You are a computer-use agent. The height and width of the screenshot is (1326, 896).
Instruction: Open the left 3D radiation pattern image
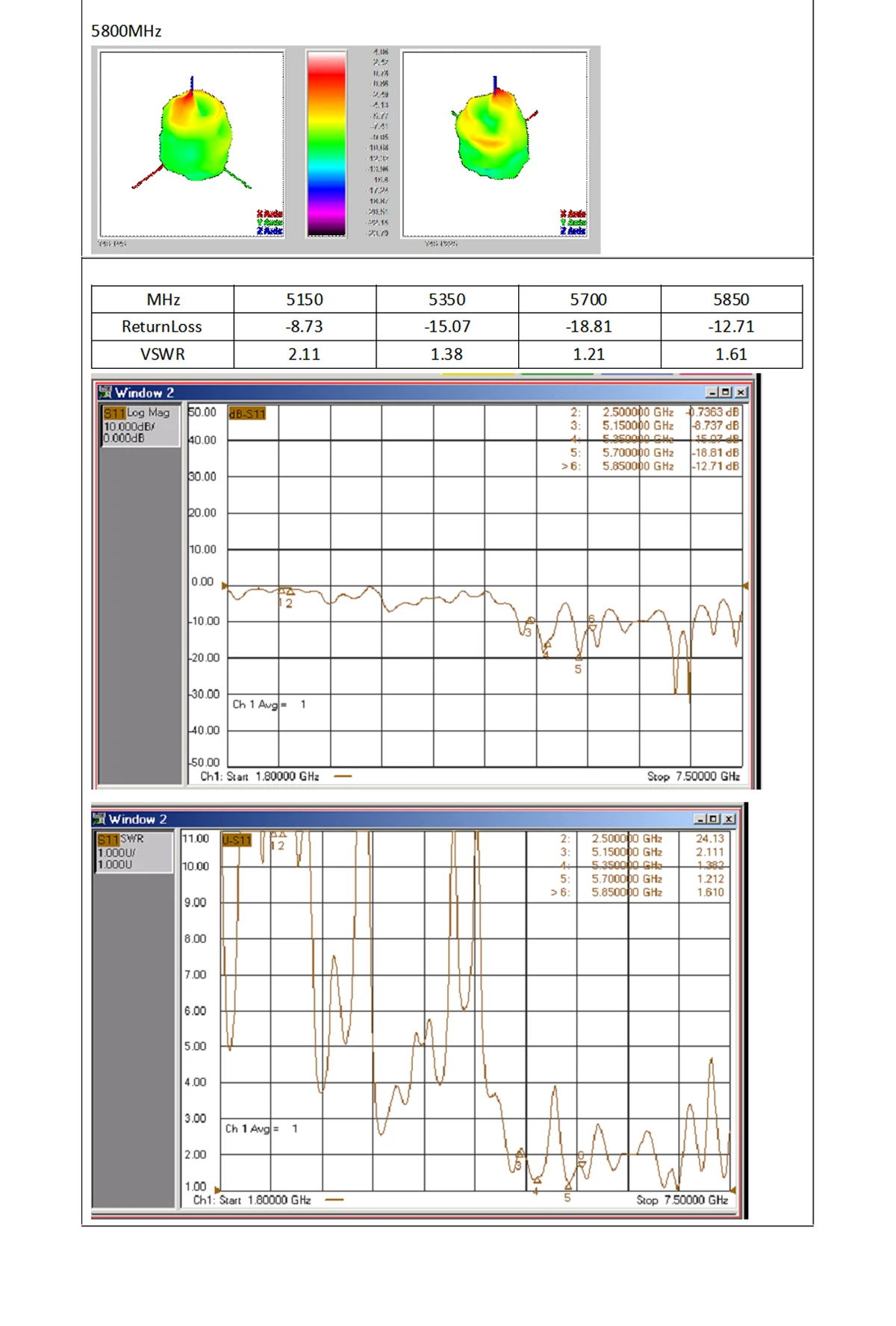(x=192, y=144)
